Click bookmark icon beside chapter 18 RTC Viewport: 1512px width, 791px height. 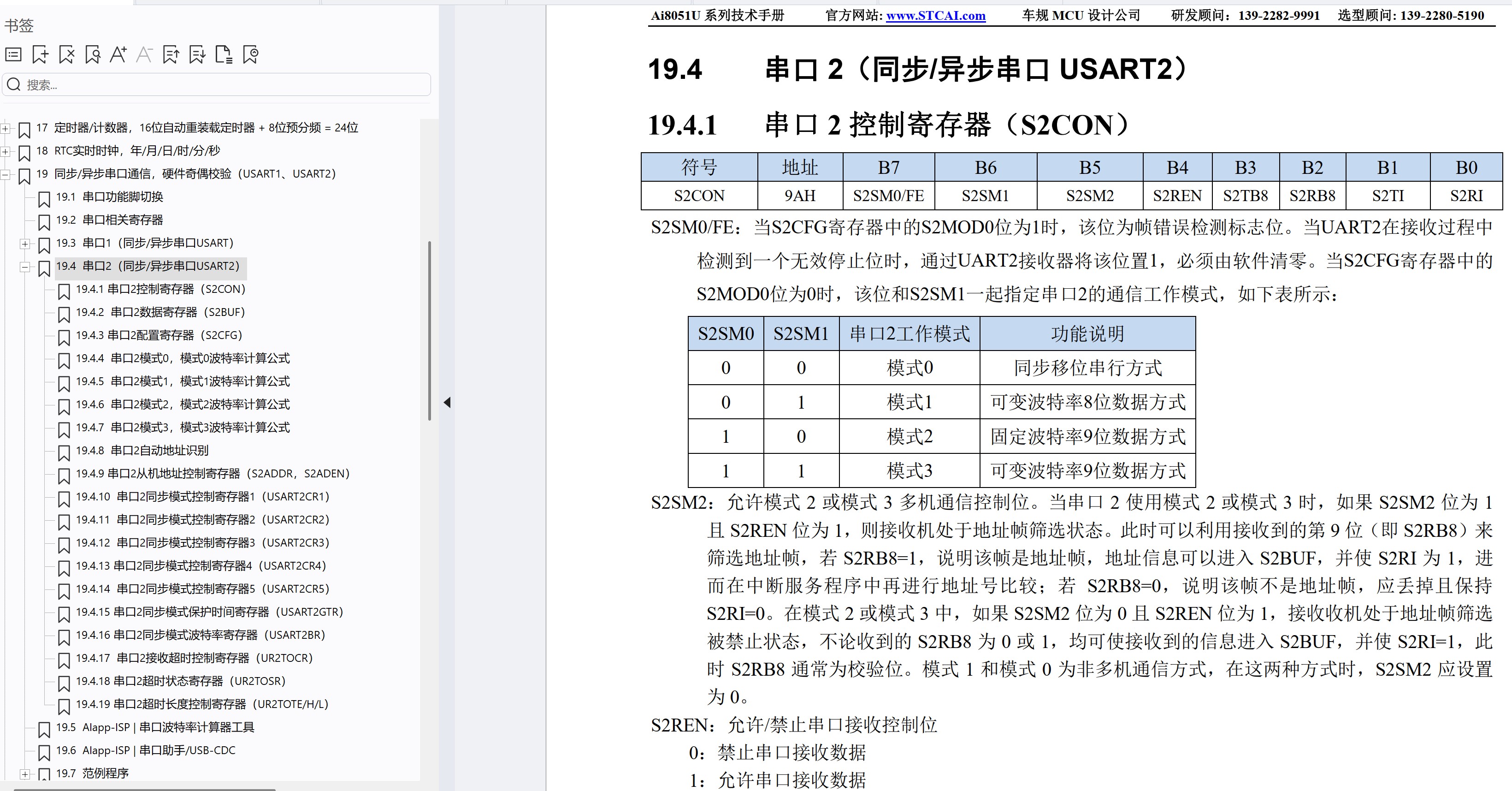click(x=24, y=153)
